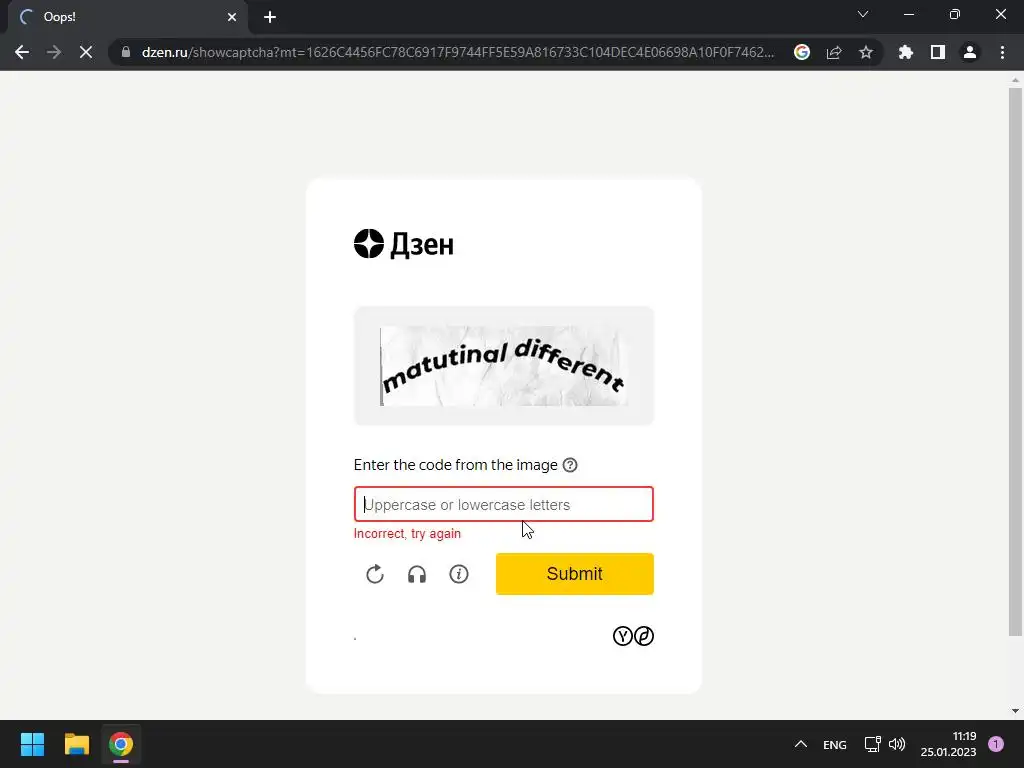
Task: Open a new browser tab
Action: tap(270, 17)
